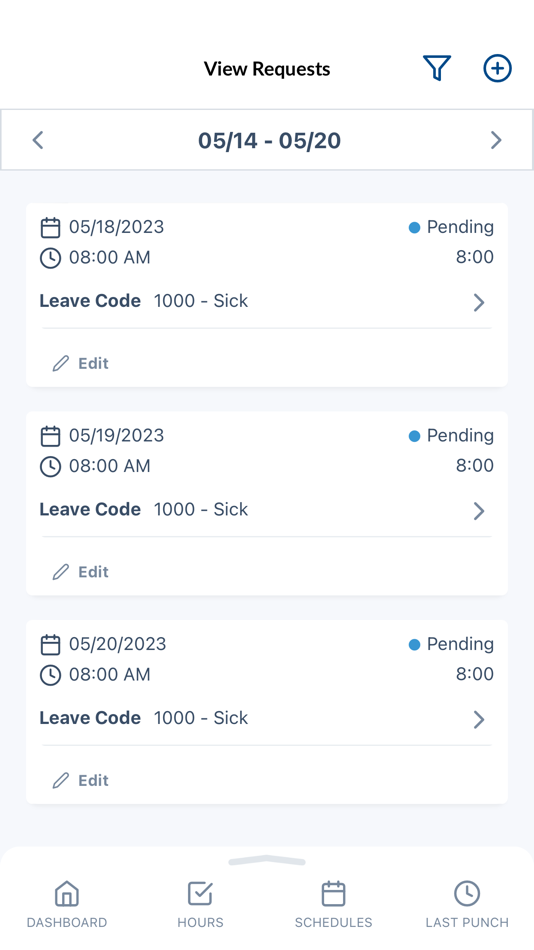Add a new request with plus icon

tap(497, 68)
